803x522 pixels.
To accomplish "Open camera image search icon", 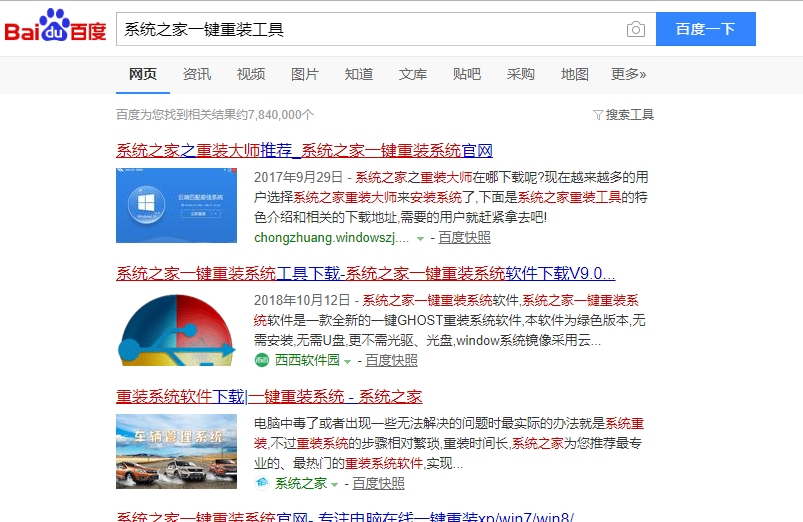I will (635, 30).
